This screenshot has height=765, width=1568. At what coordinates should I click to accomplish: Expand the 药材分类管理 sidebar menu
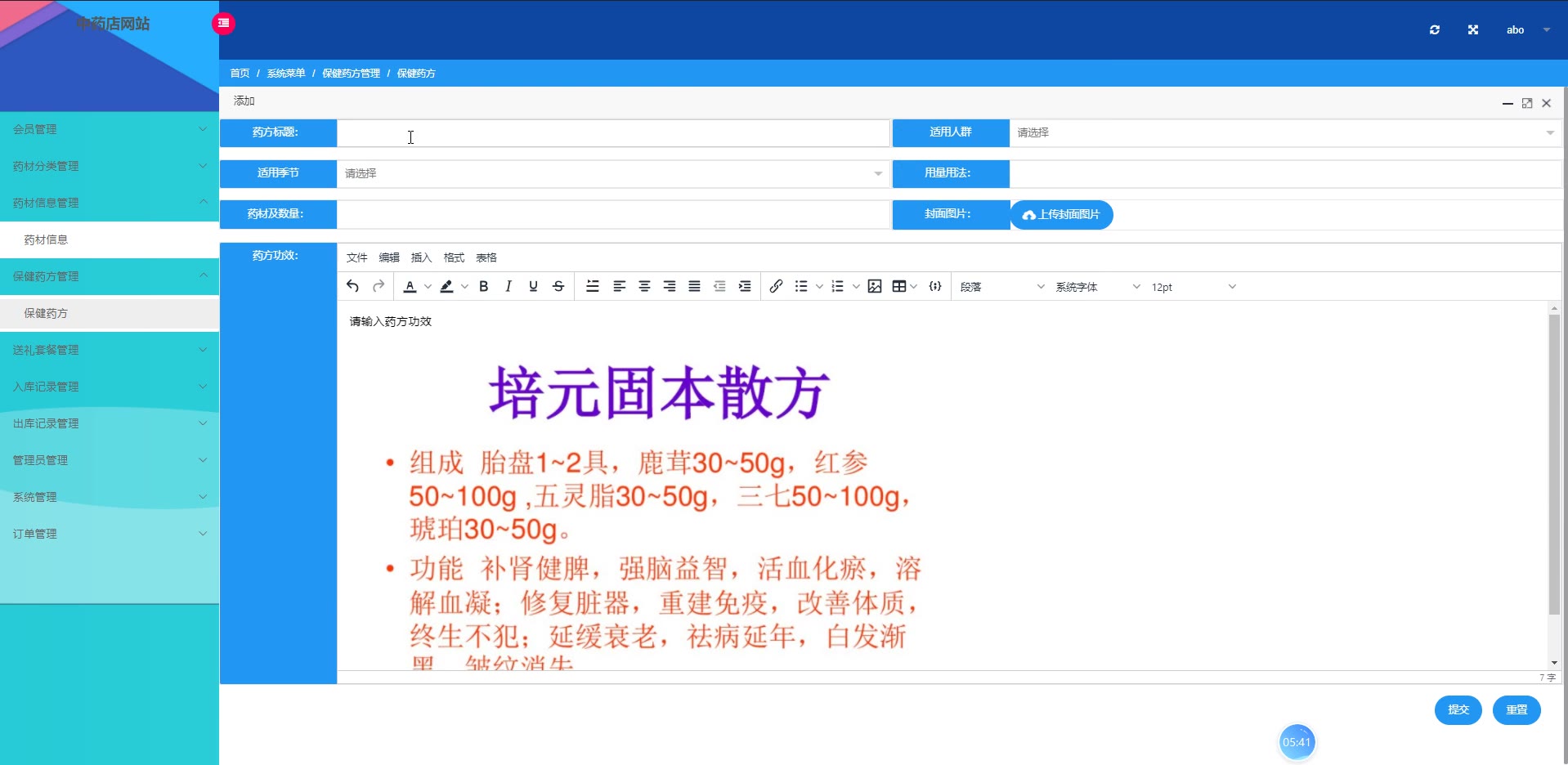pyautogui.click(x=110, y=166)
